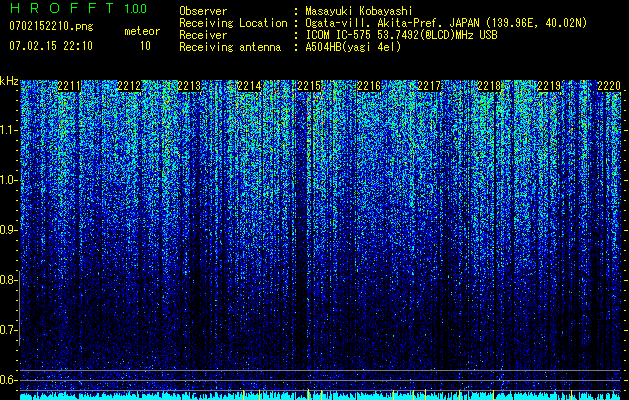Click the meteor count value 10
Image resolution: width=629 pixels, height=400 pixels.
pos(145,46)
